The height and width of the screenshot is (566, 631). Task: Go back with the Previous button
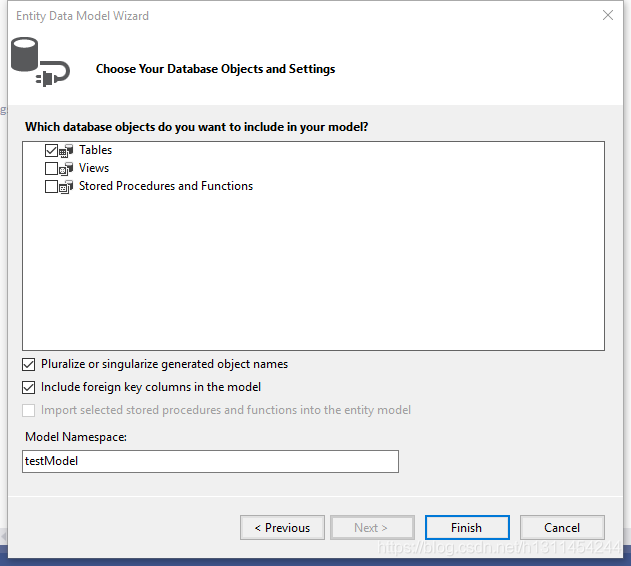coord(283,527)
